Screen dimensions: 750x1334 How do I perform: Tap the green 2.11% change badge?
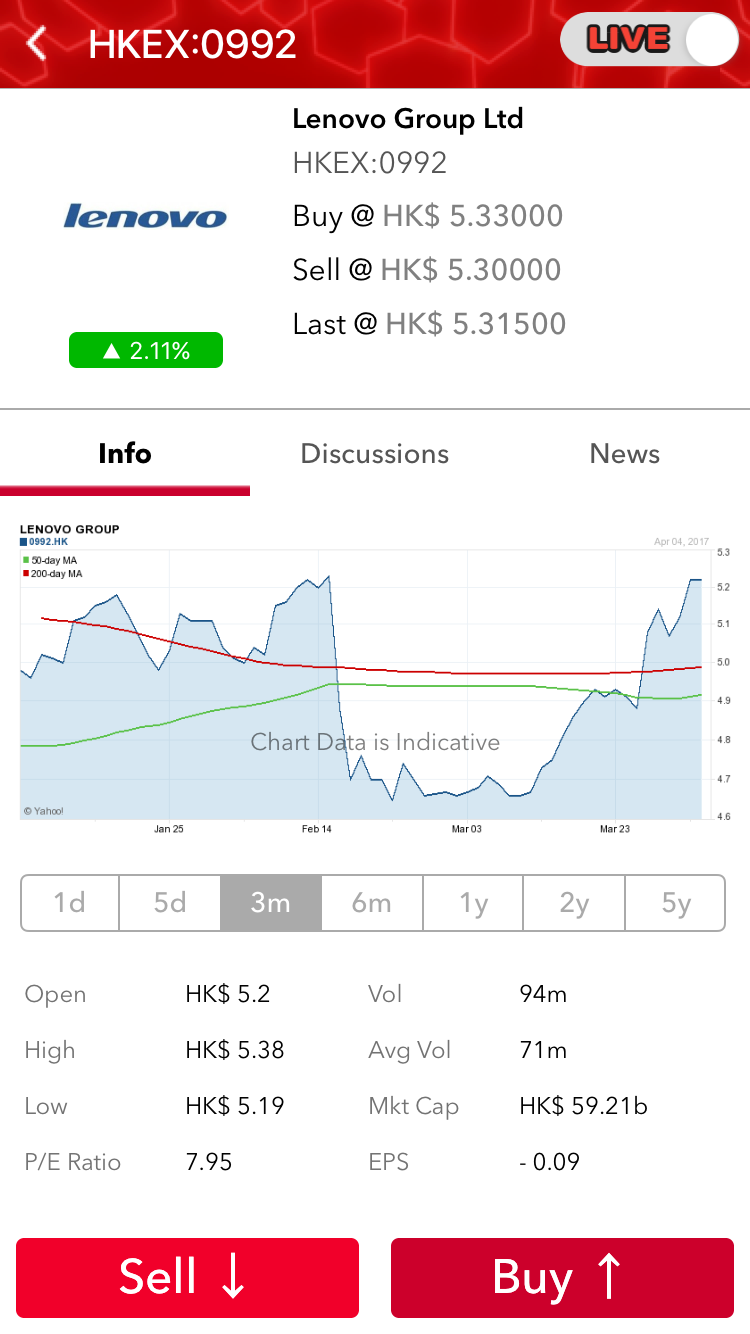[x=146, y=351]
